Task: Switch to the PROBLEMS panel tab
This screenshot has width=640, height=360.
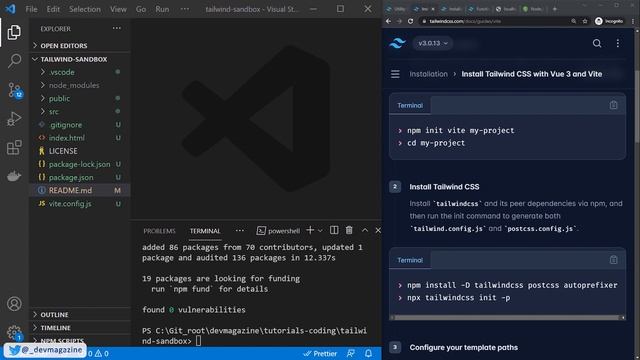Action: [x=159, y=231]
